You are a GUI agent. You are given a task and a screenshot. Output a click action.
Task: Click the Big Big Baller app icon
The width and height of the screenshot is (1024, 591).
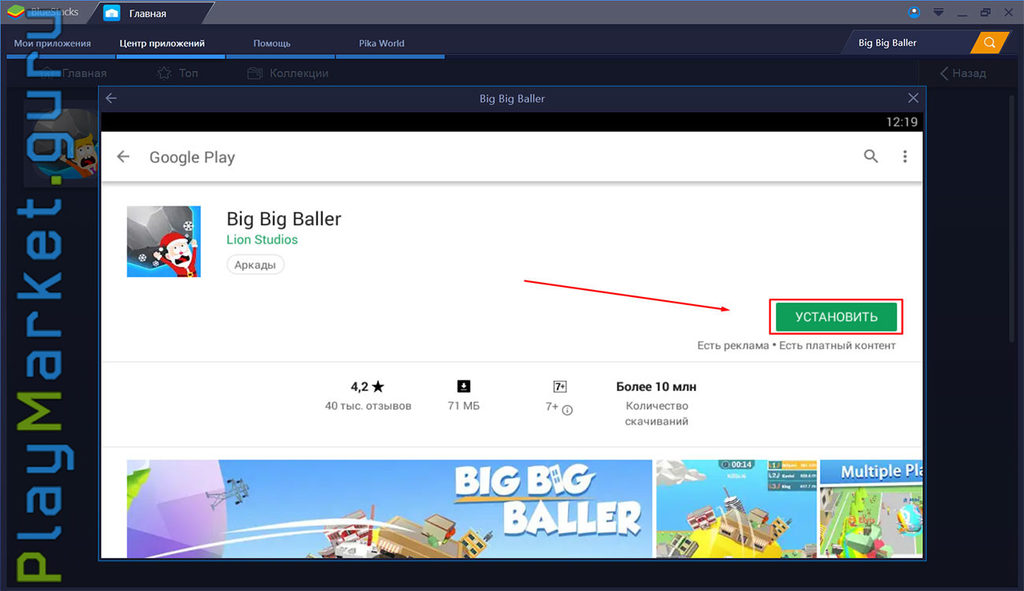click(x=163, y=242)
